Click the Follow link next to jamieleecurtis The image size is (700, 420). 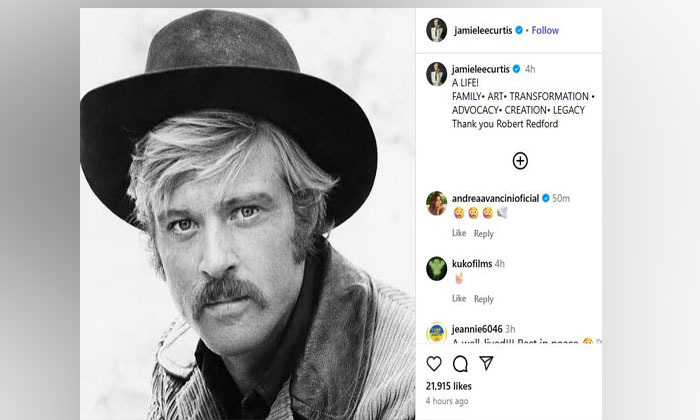545,30
